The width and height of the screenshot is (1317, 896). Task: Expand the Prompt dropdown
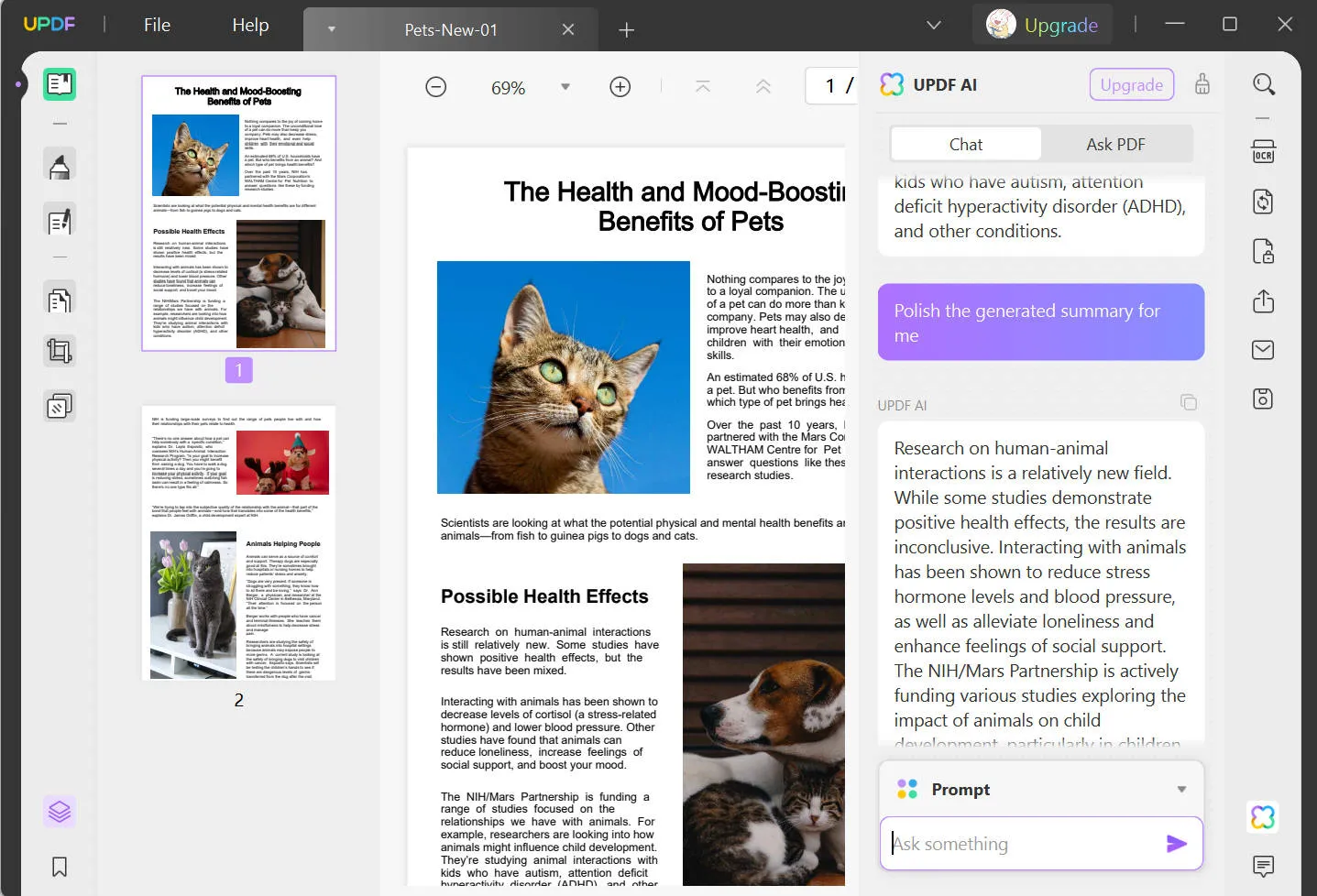pyautogui.click(x=1181, y=790)
